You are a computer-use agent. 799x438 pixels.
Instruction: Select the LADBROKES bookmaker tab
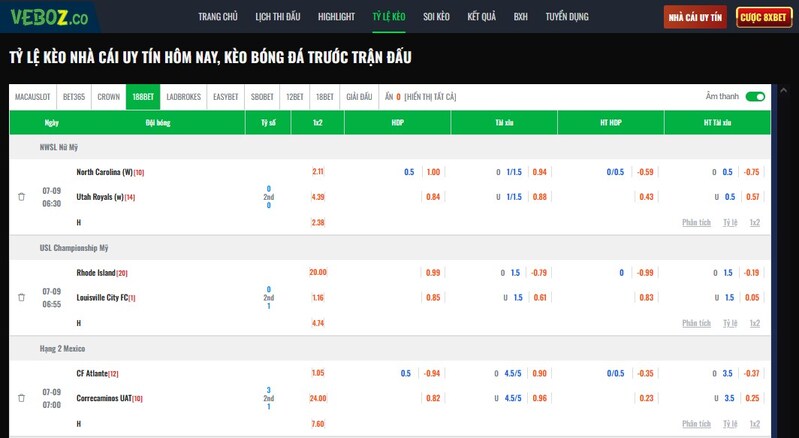183,97
